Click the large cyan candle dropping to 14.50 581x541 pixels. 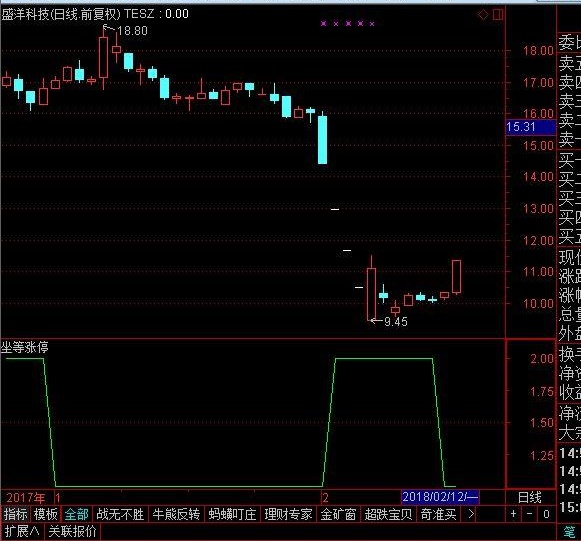point(322,139)
